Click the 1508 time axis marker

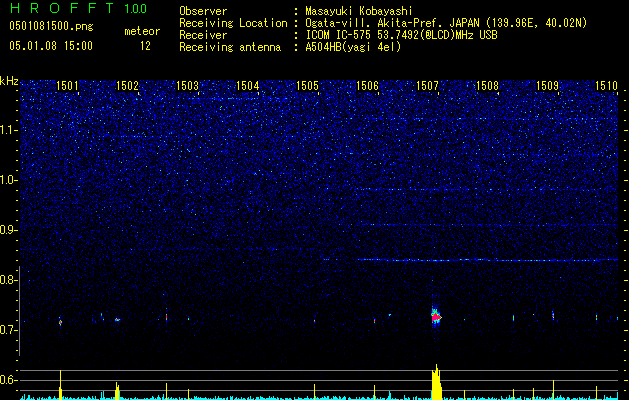coord(487,85)
